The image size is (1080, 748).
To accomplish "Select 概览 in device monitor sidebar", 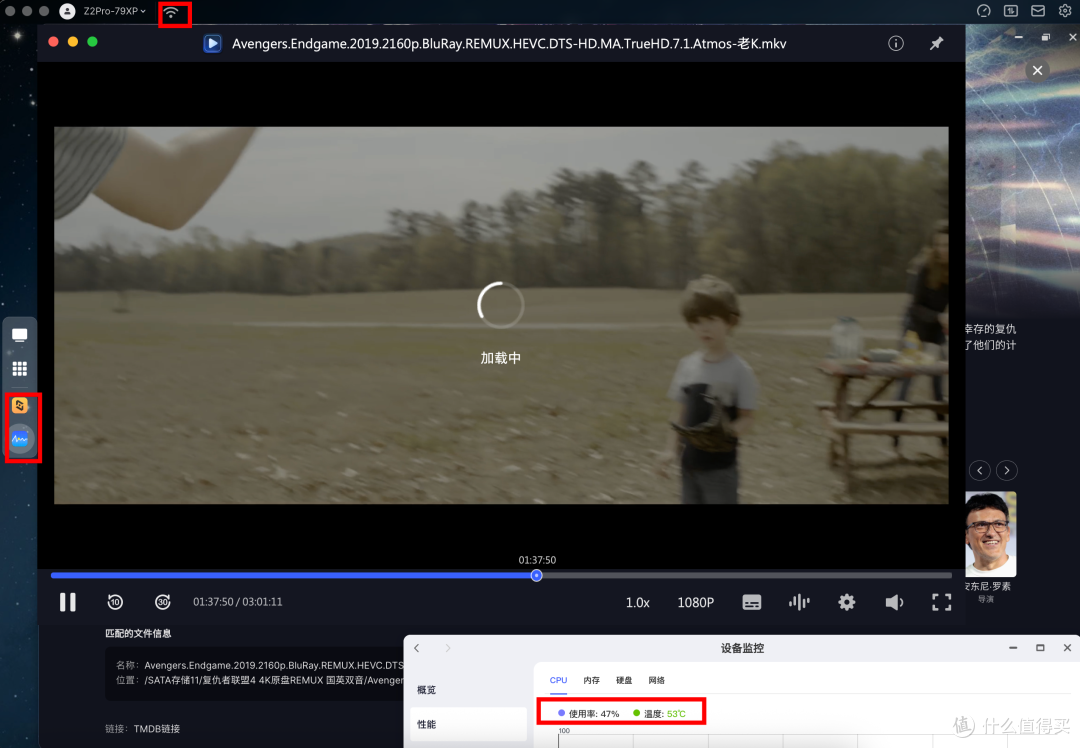I will point(426,689).
